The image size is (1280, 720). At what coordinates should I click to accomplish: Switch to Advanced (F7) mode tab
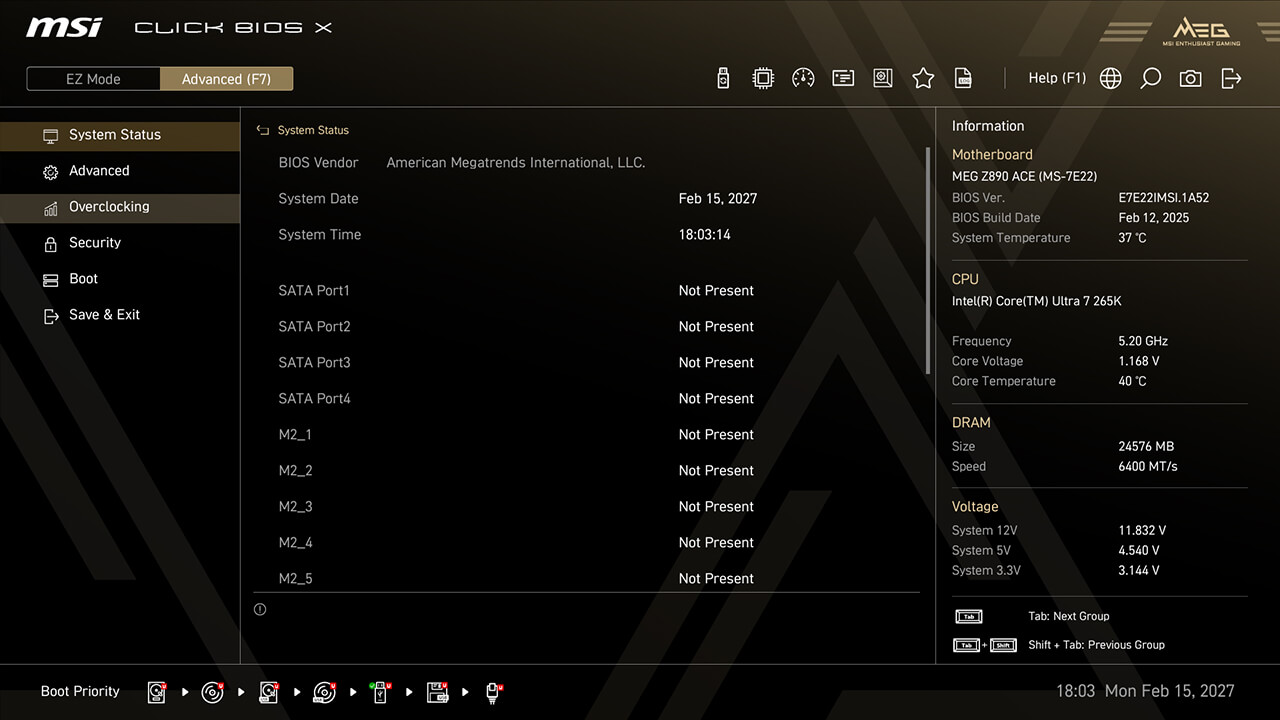(226, 79)
